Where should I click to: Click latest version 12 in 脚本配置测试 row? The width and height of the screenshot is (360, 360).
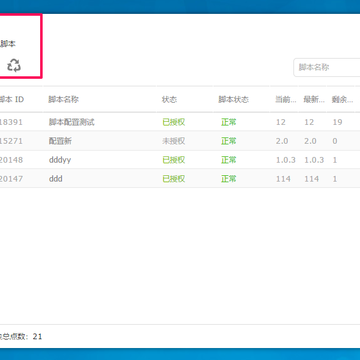coord(309,122)
